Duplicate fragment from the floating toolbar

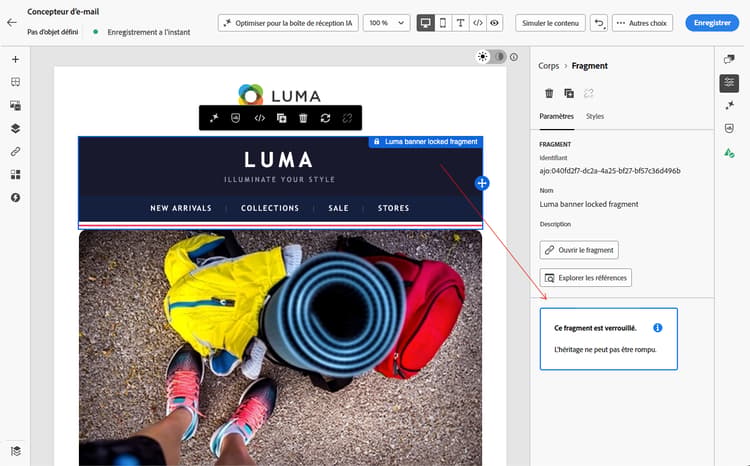tap(281, 118)
